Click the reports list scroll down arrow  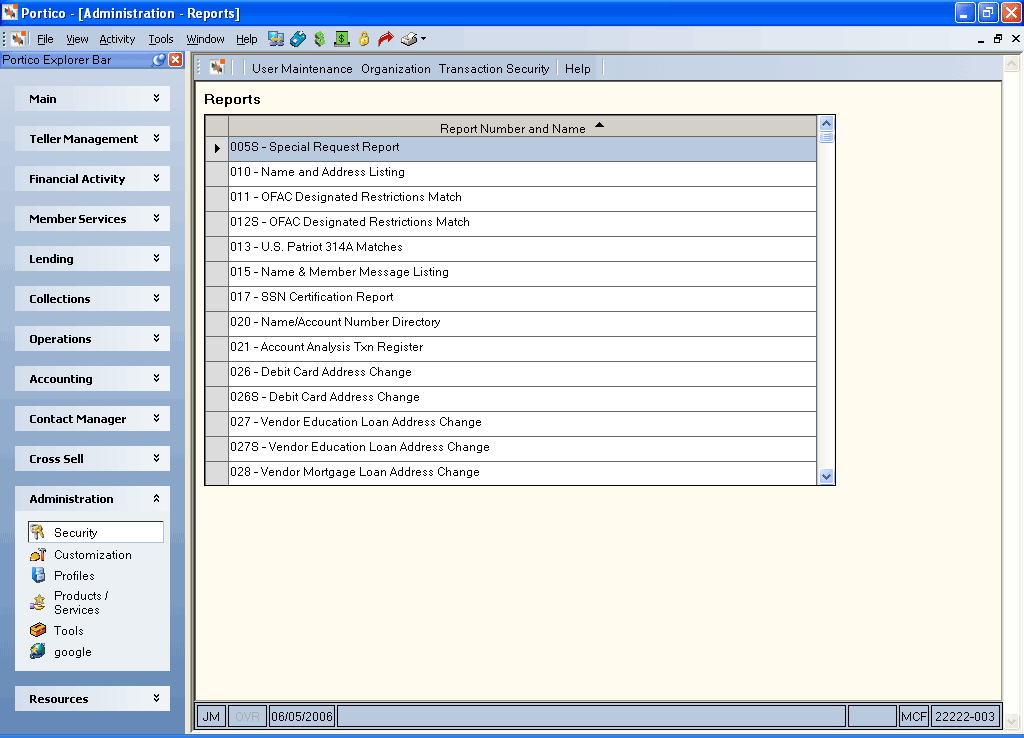(x=826, y=477)
